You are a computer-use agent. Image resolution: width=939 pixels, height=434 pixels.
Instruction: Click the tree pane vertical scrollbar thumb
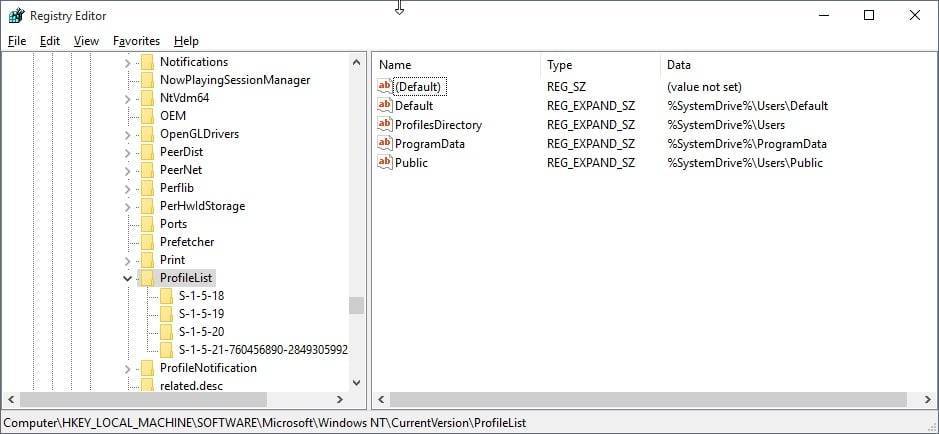coord(356,305)
